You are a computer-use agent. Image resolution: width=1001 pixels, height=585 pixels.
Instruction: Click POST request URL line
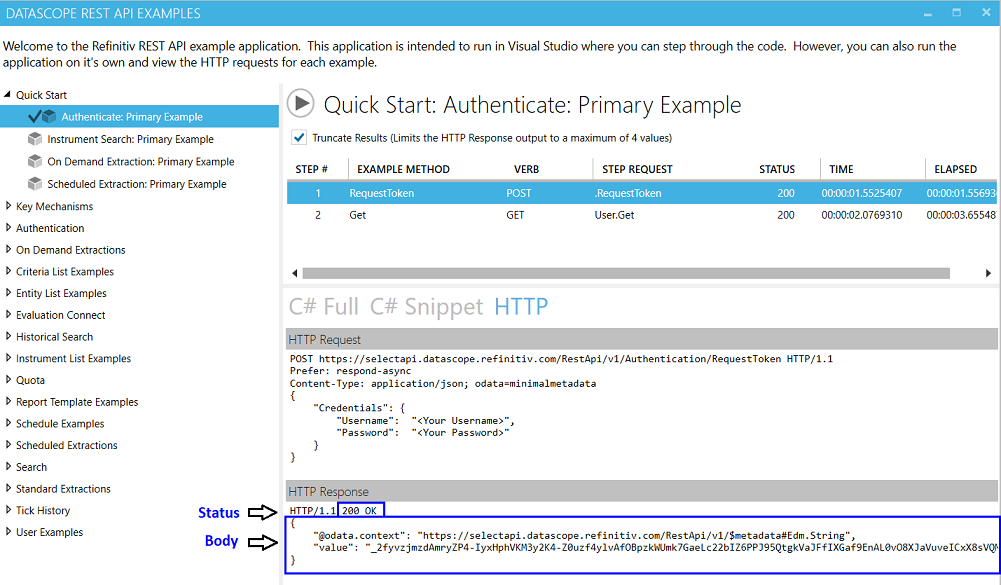tap(561, 359)
